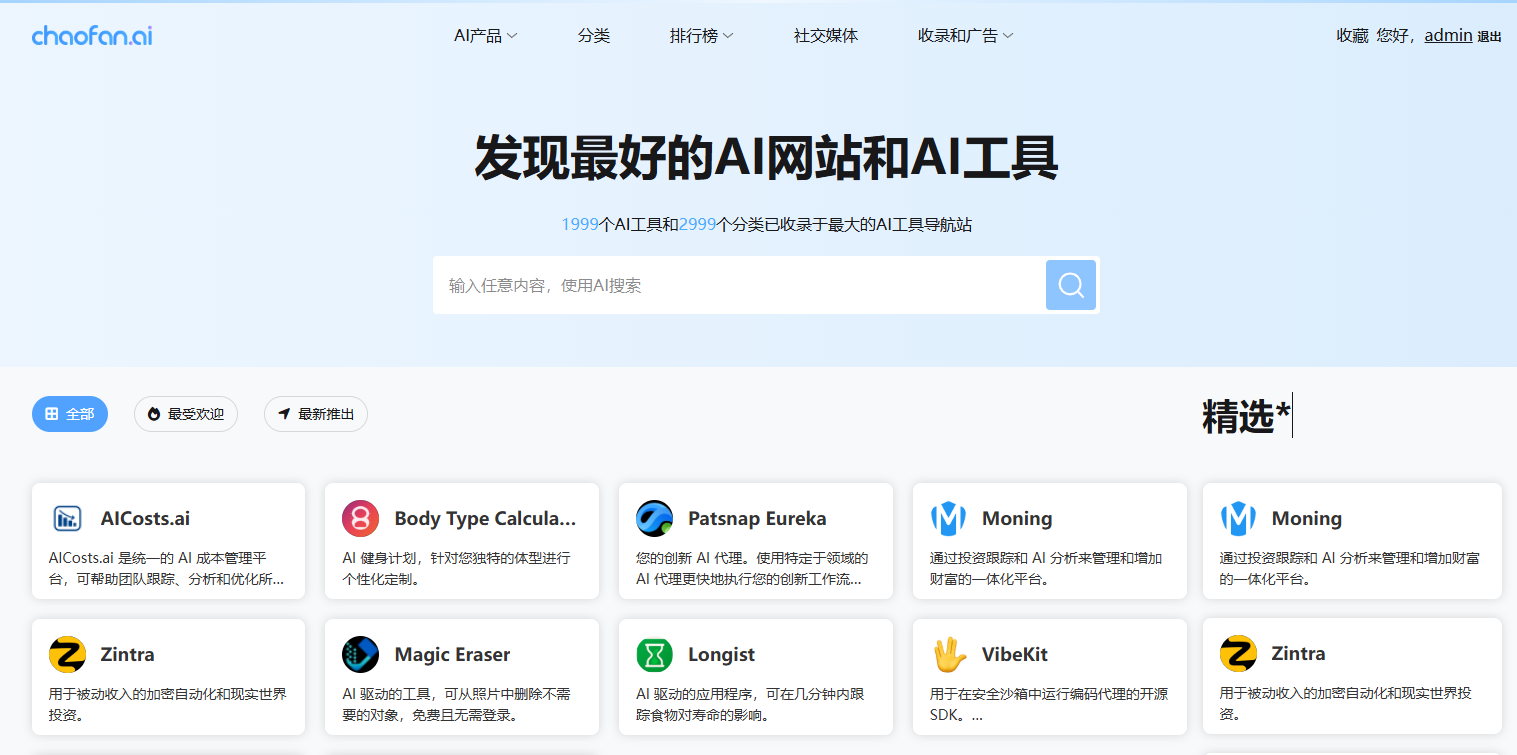1517x755 pixels.
Task: Open the 社交媒体 menu item
Action: pyautogui.click(x=826, y=36)
